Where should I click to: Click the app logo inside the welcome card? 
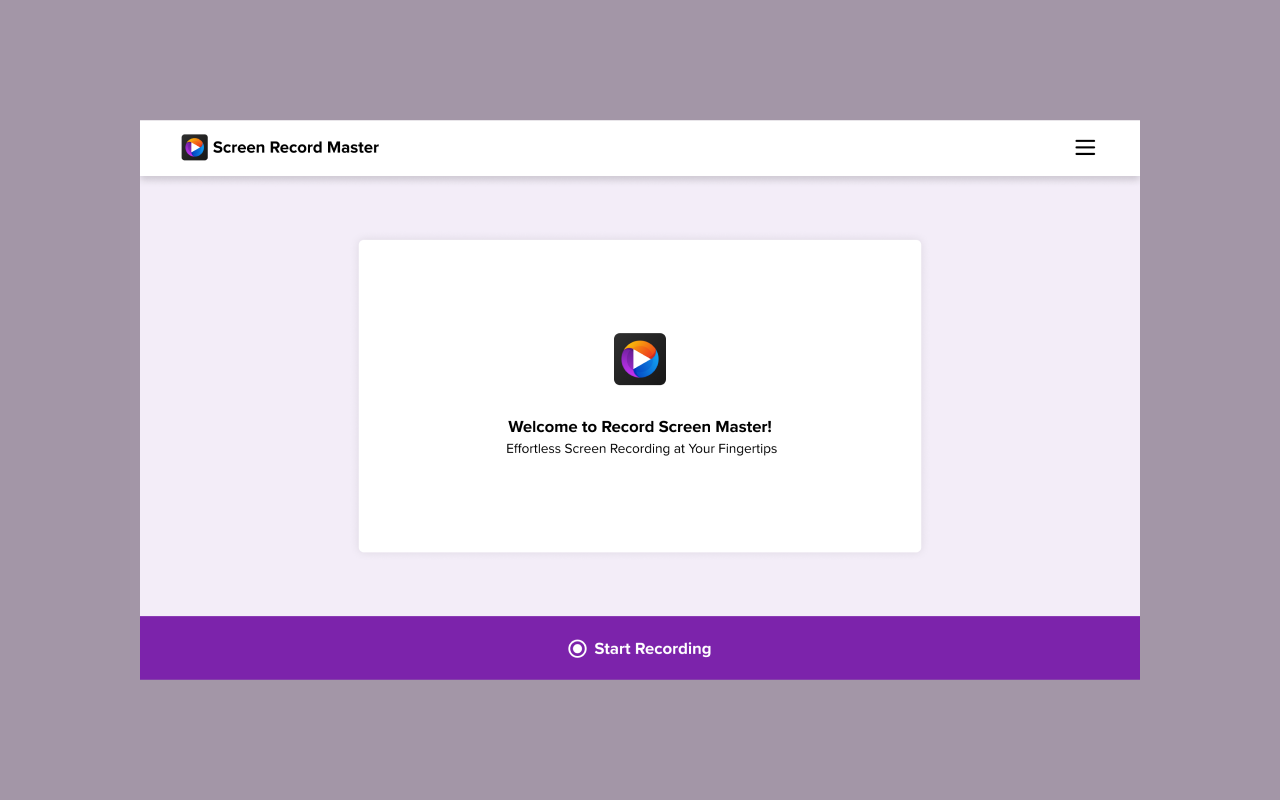tap(639, 358)
